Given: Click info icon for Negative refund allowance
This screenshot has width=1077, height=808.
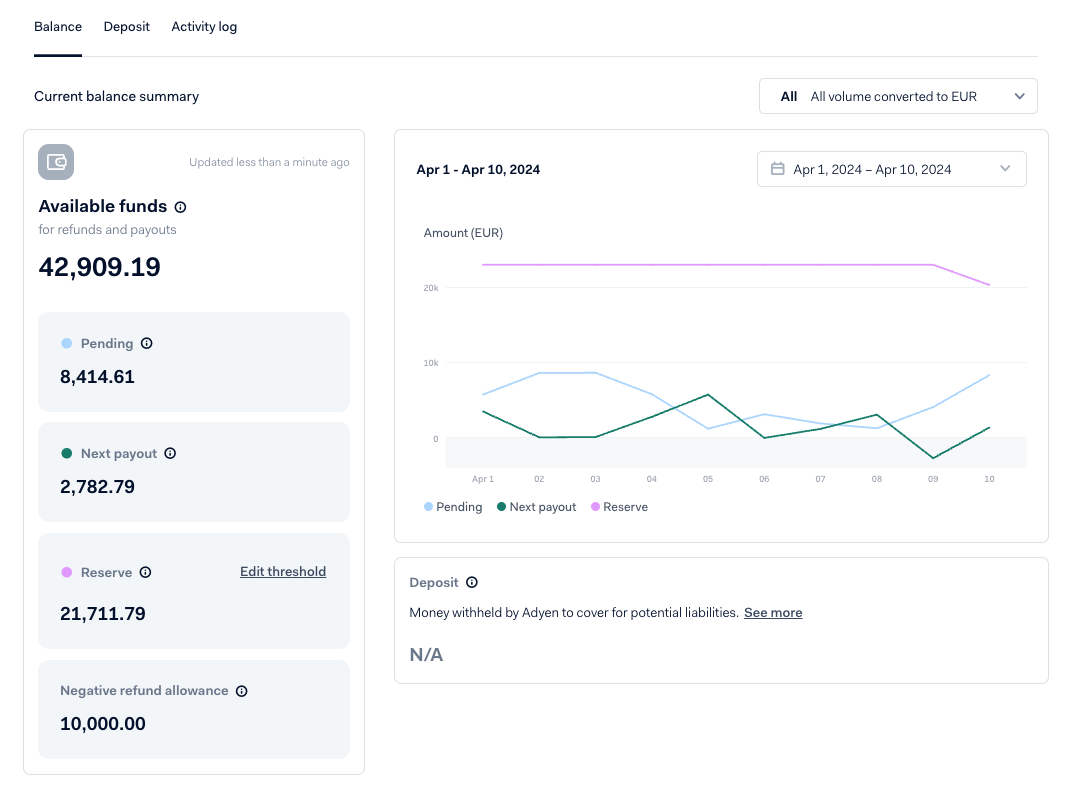Looking at the screenshot, I should [242, 691].
